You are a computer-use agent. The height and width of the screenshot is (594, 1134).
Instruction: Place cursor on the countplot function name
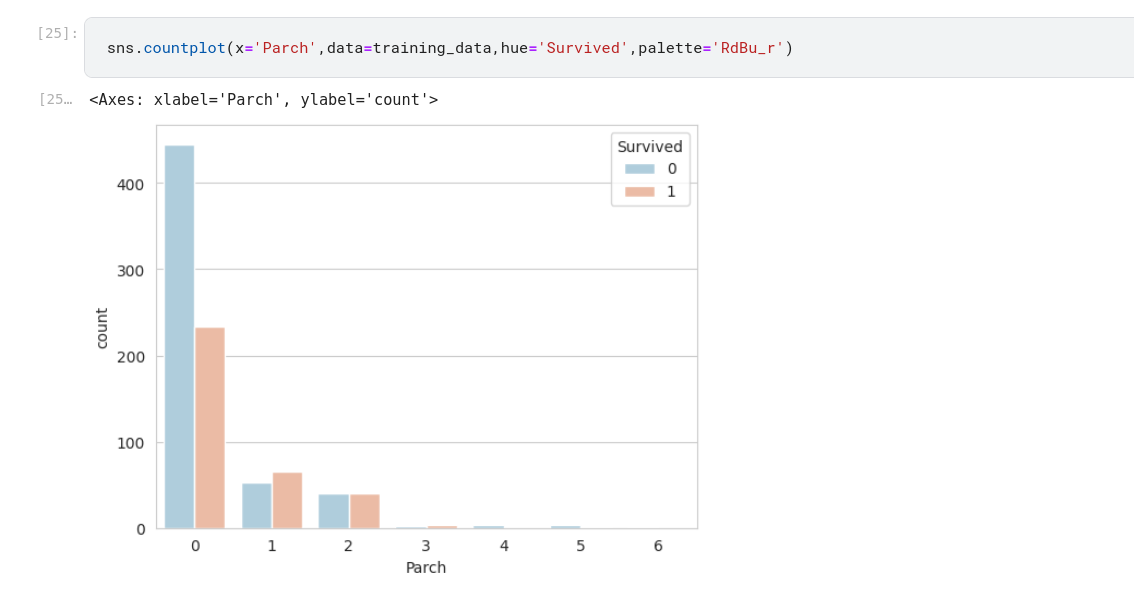tap(184, 48)
